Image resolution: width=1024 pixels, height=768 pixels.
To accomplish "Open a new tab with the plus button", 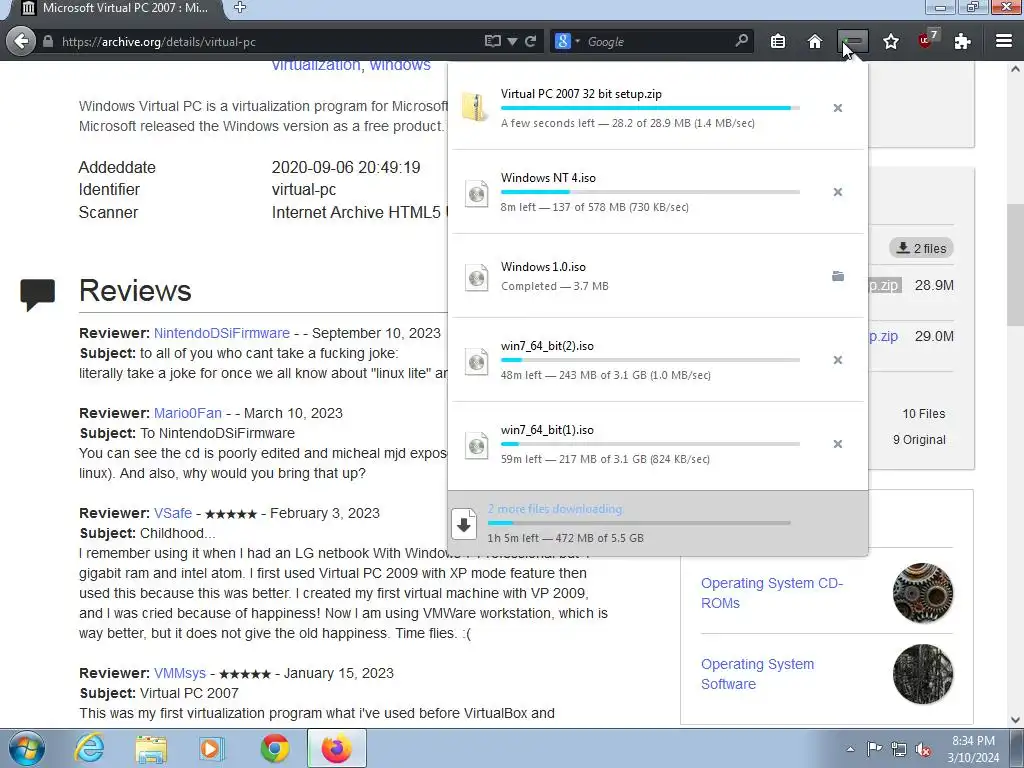I will click(240, 7).
